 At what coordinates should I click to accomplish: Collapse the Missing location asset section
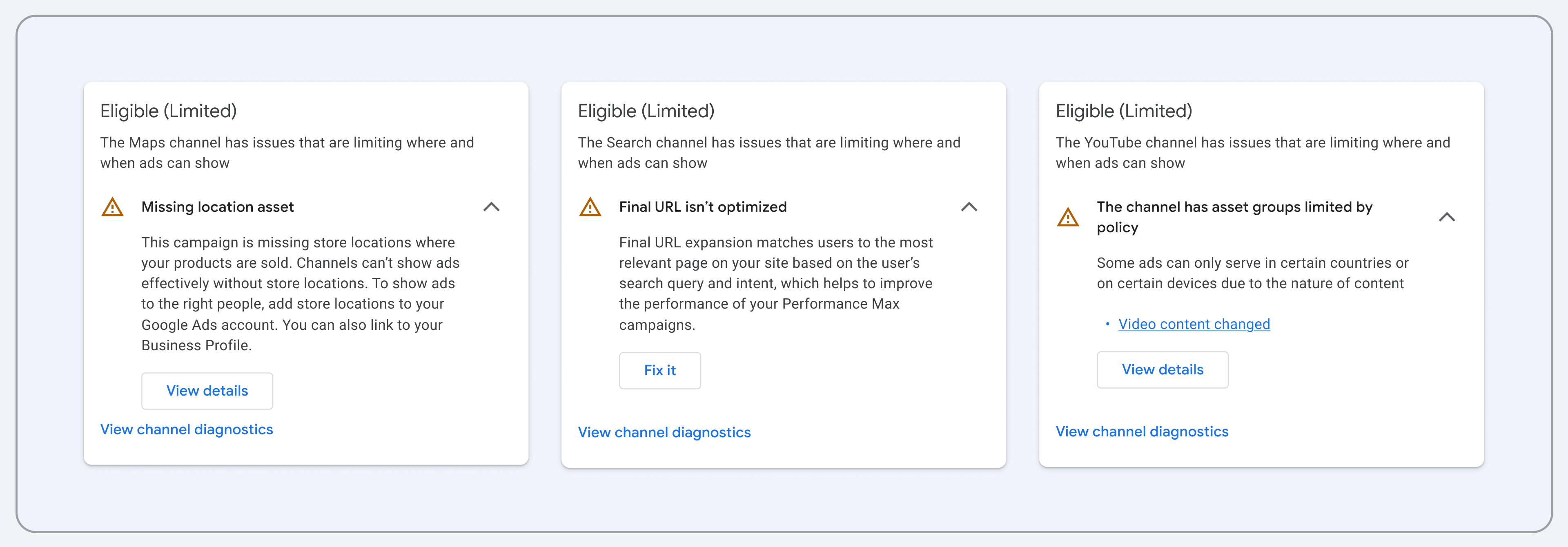point(491,207)
